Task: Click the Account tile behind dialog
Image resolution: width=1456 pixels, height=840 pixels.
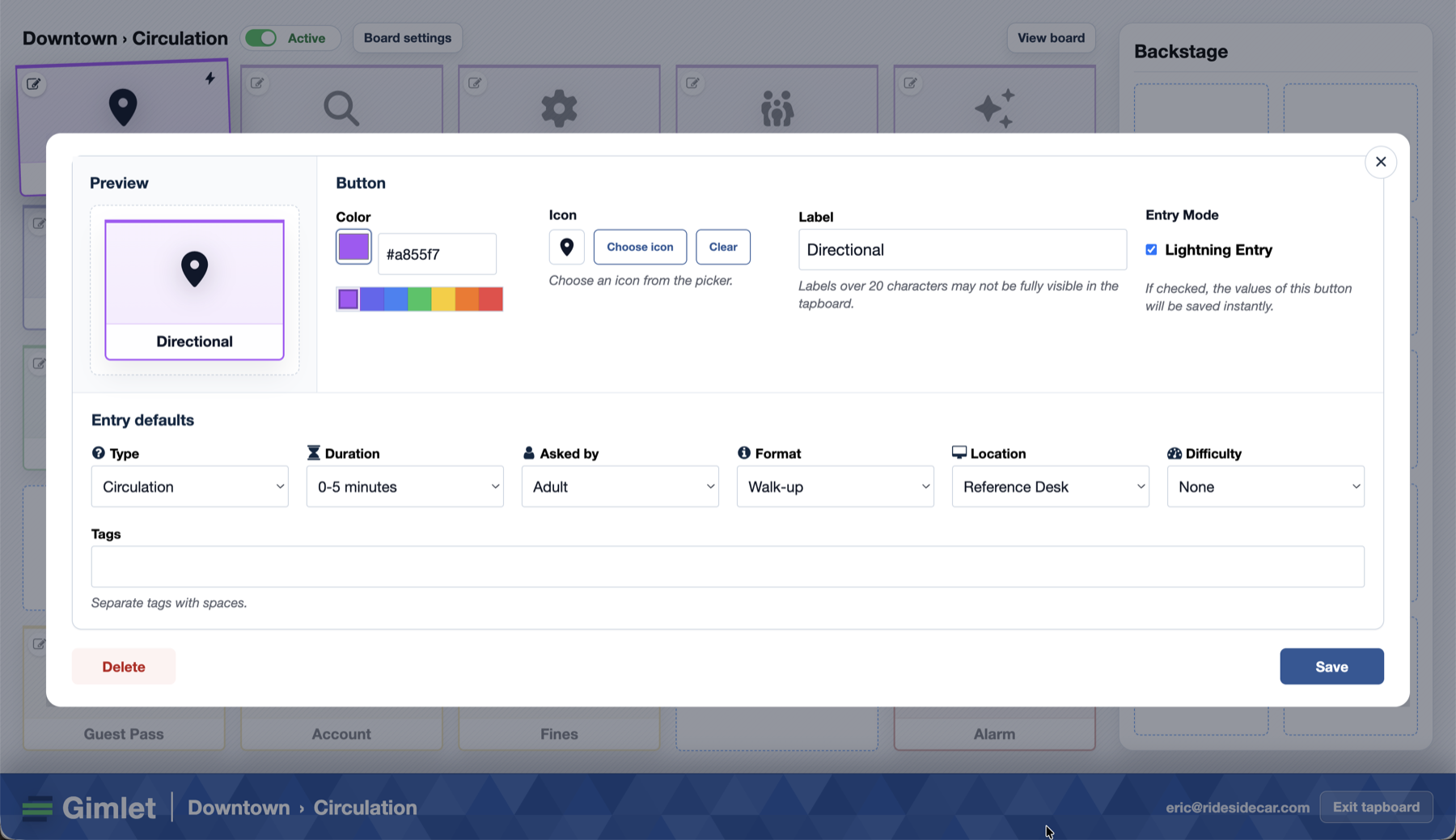Action: click(341, 728)
